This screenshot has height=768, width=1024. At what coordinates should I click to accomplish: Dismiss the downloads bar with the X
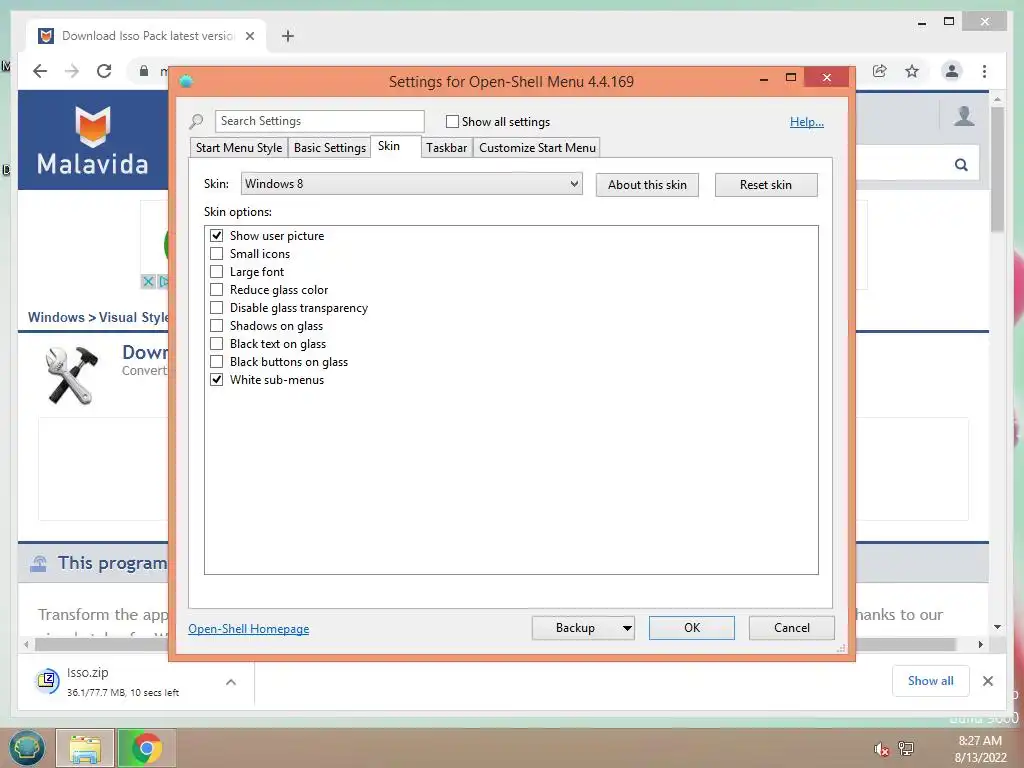click(988, 681)
